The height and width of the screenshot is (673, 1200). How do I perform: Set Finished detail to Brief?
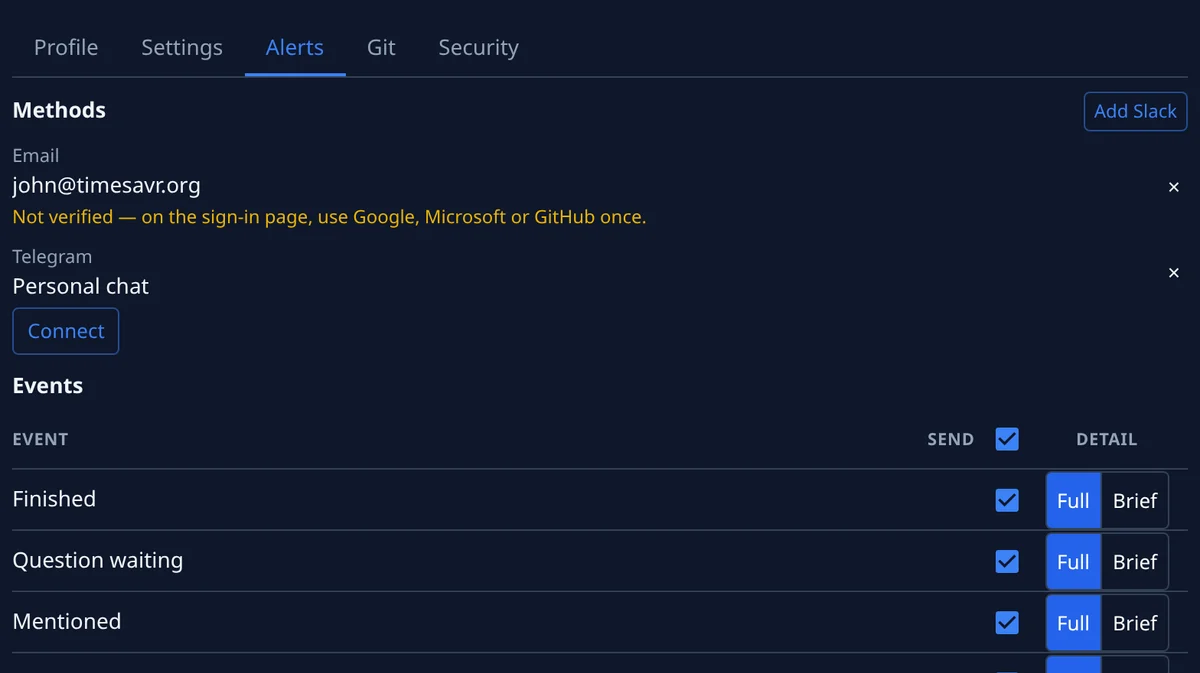point(1135,500)
